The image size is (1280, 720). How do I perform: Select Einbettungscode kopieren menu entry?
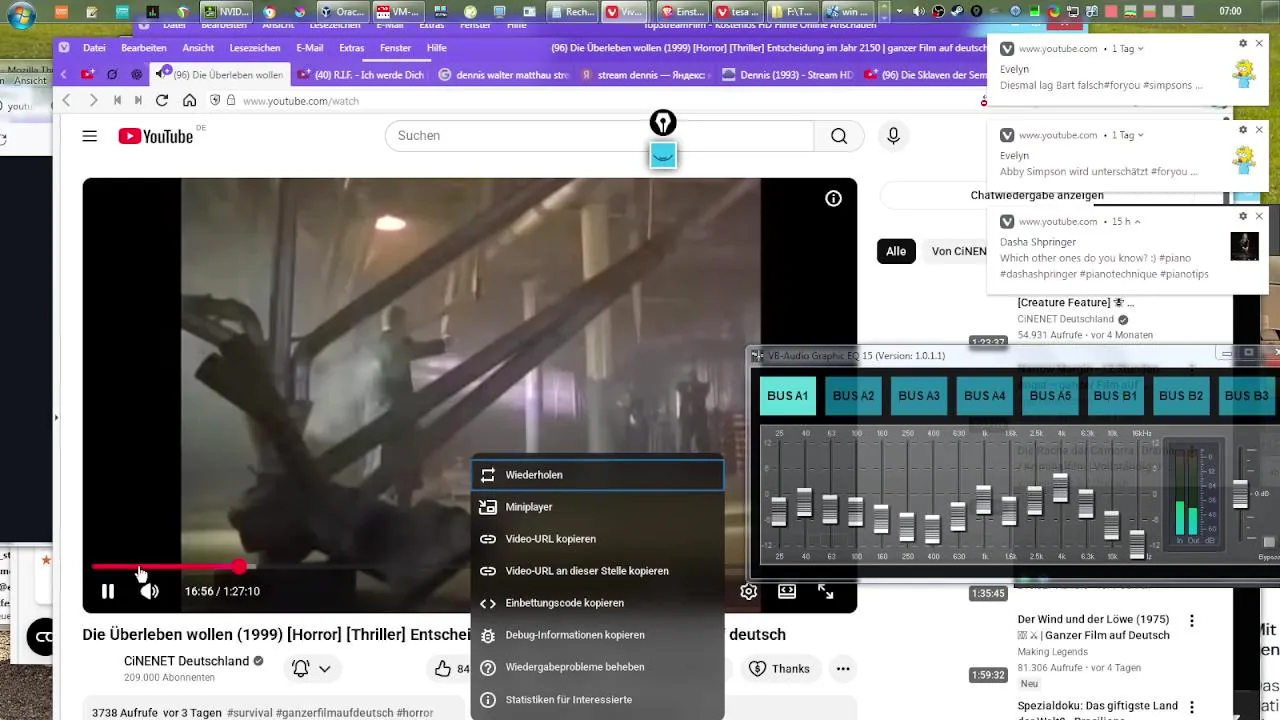(x=597, y=603)
